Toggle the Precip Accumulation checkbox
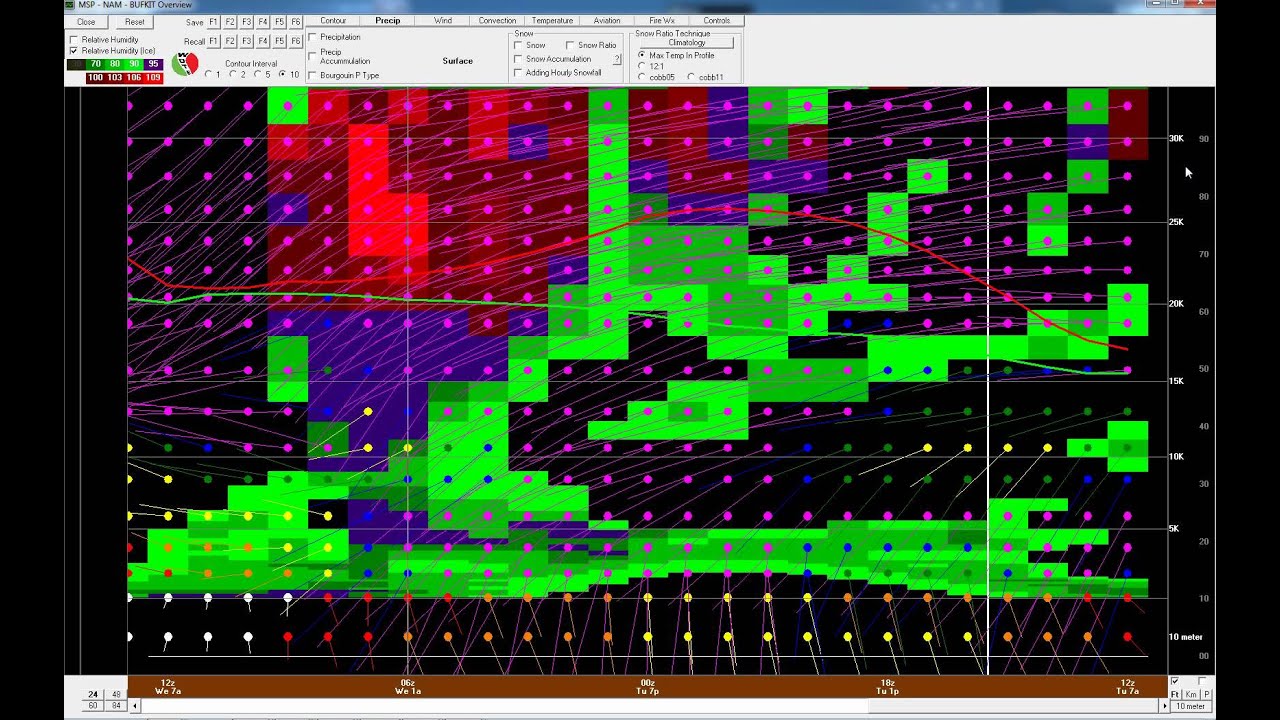The image size is (1280, 720). point(313,56)
